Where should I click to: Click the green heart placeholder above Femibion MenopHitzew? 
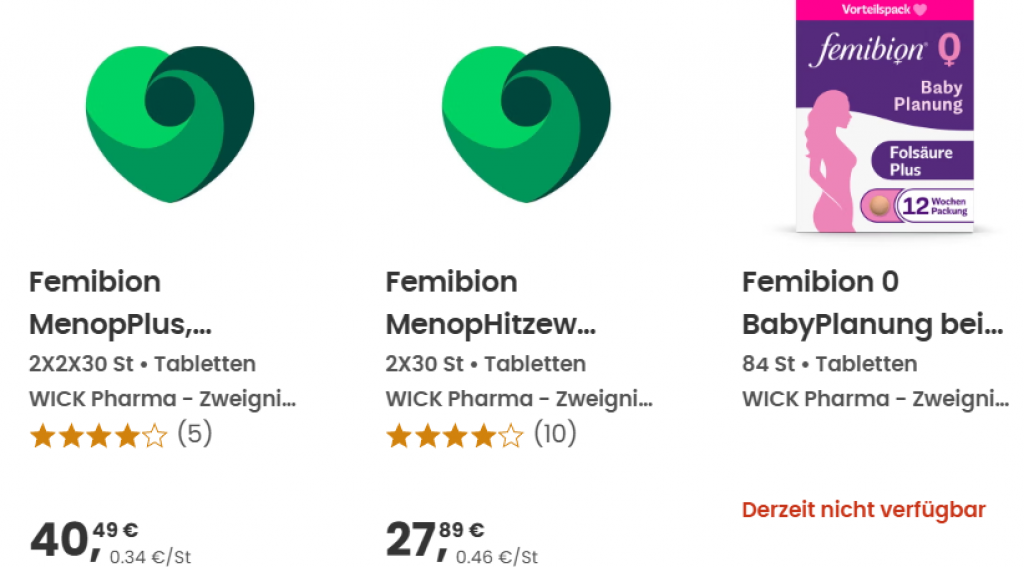coord(526,123)
